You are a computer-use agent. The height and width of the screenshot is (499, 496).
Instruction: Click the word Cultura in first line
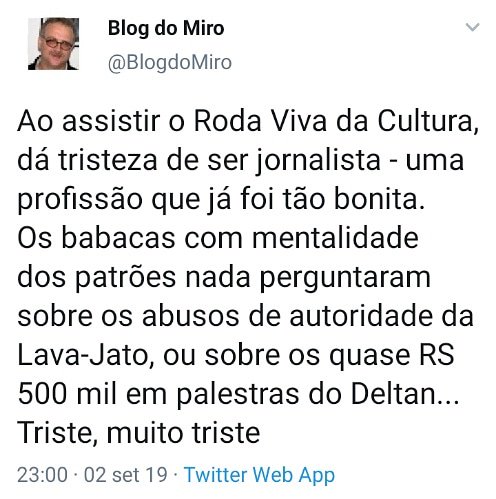click(x=428, y=121)
